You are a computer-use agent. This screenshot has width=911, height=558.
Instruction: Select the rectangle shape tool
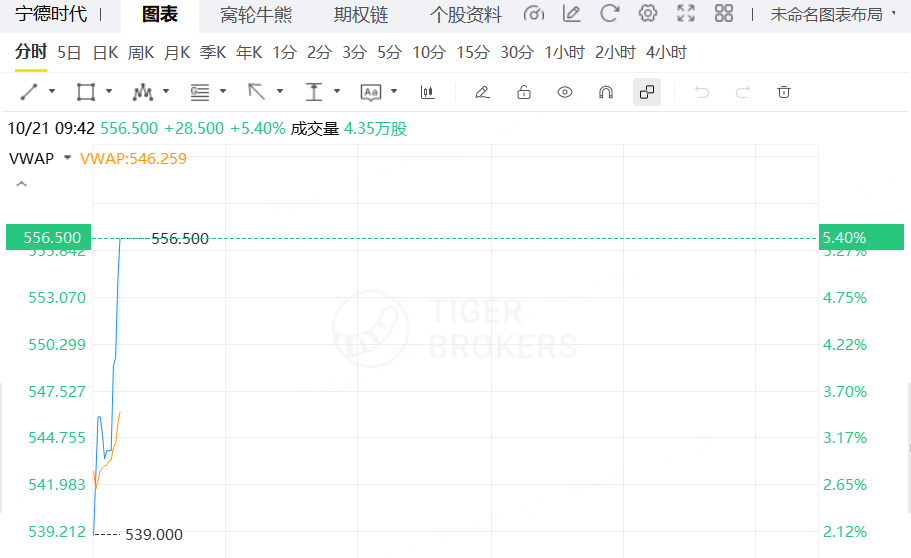coord(86,92)
